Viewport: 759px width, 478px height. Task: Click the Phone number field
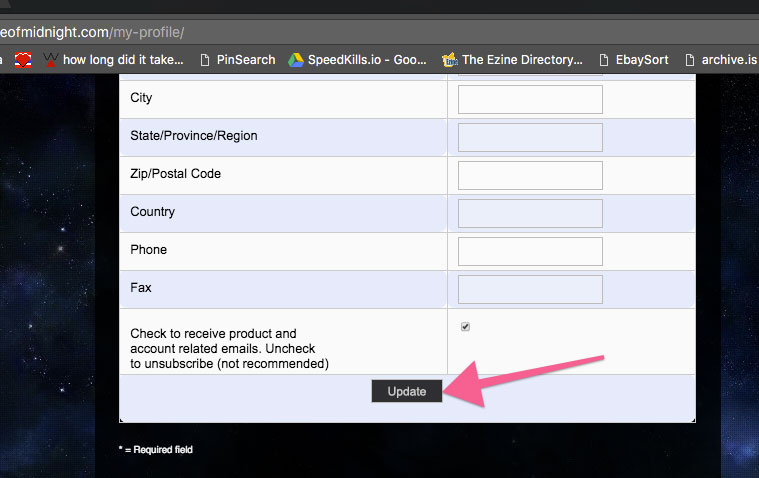click(530, 251)
